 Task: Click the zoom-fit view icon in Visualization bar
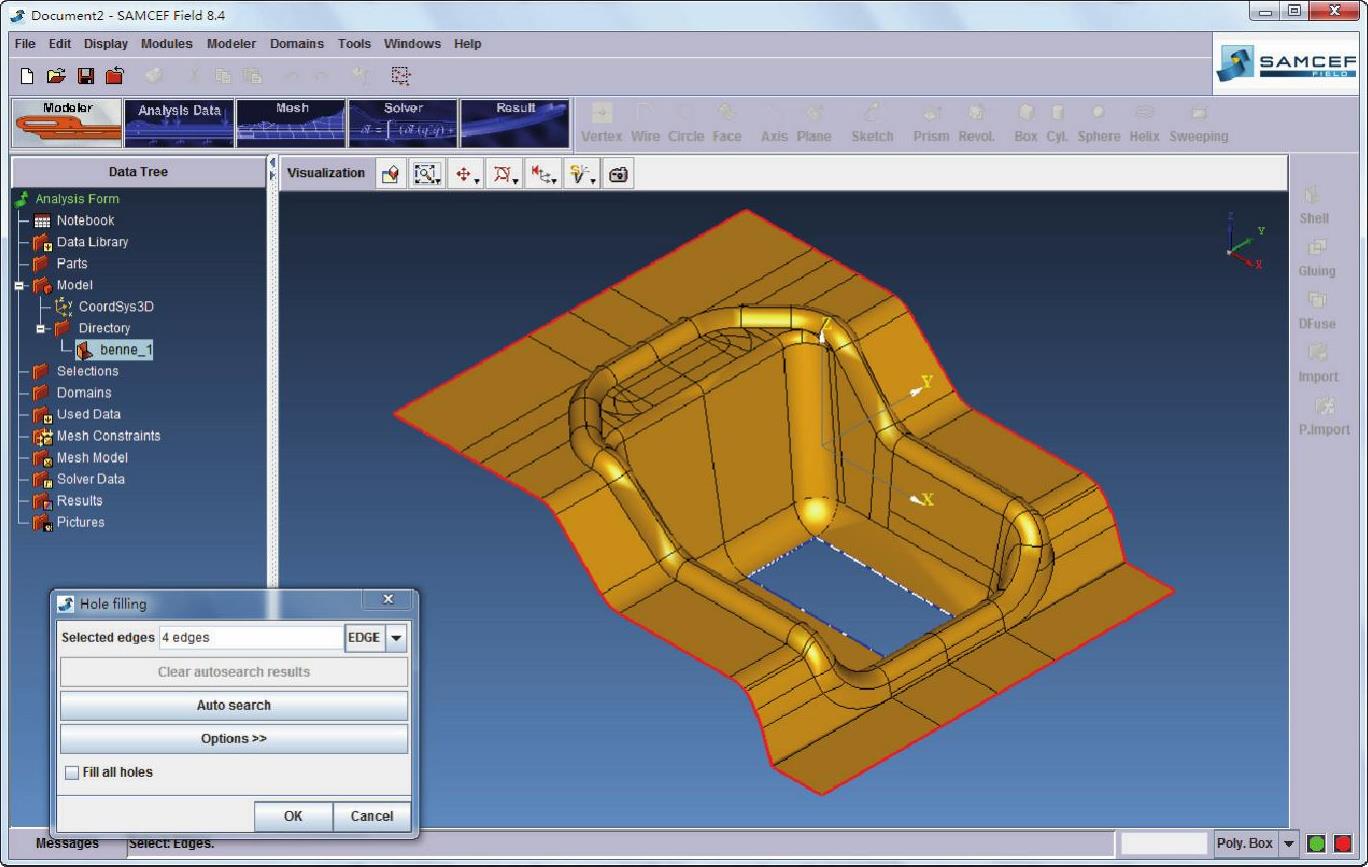(427, 174)
